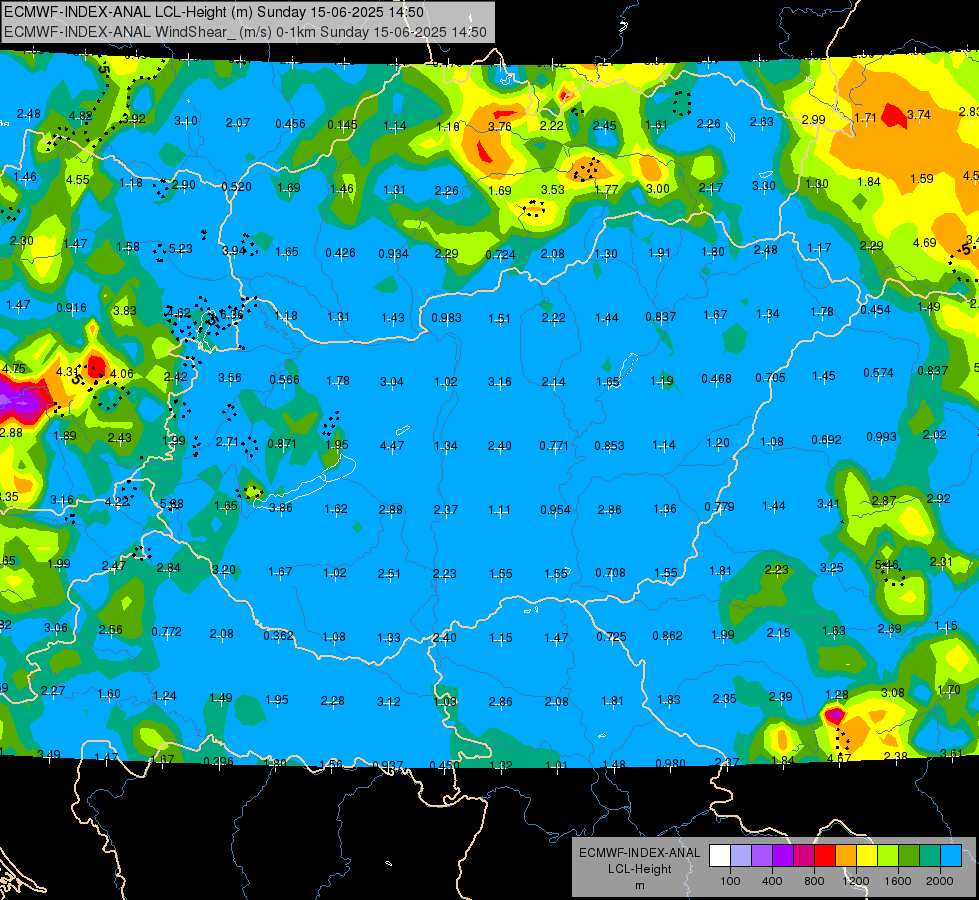Click the wind shear value 0.772
Viewport: 979px width, 900px height.
pyautogui.click(x=167, y=632)
